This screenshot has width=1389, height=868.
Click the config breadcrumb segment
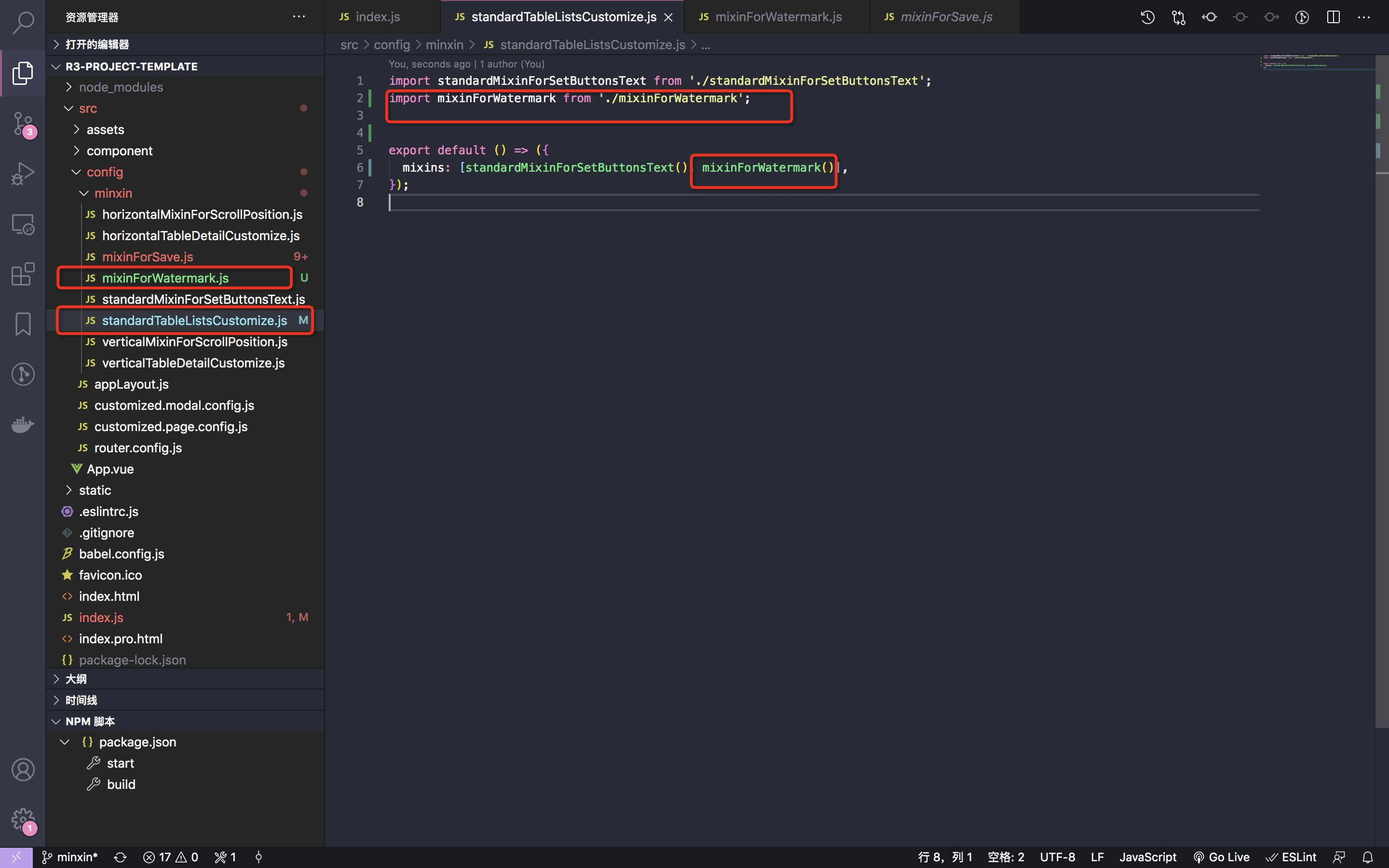[x=392, y=45]
